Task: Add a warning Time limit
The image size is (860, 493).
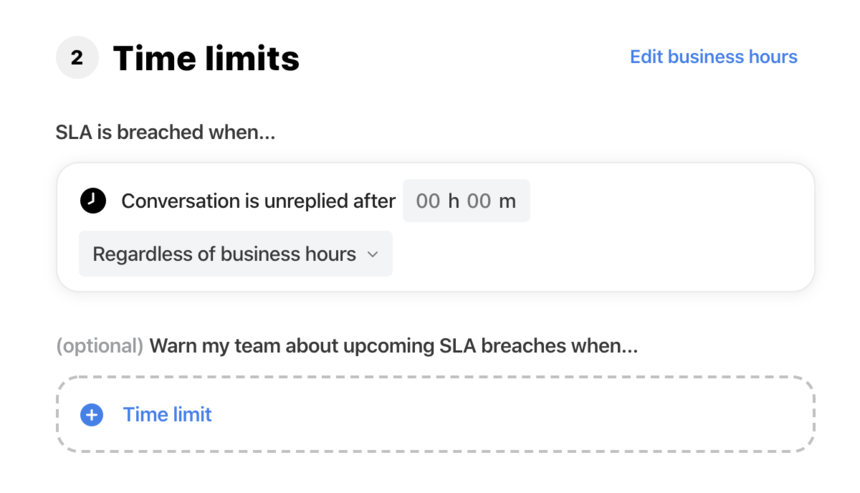Action: point(167,415)
